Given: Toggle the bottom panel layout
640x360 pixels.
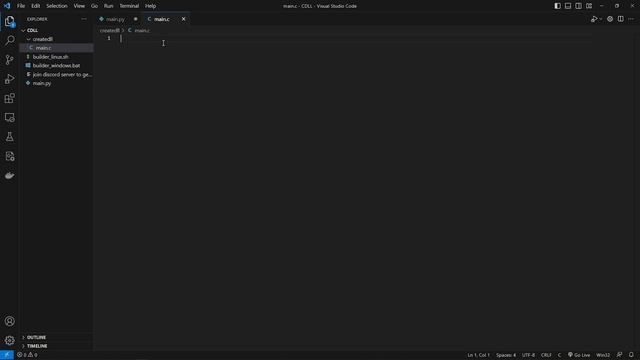Looking at the screenshot, I should [568, 6].
